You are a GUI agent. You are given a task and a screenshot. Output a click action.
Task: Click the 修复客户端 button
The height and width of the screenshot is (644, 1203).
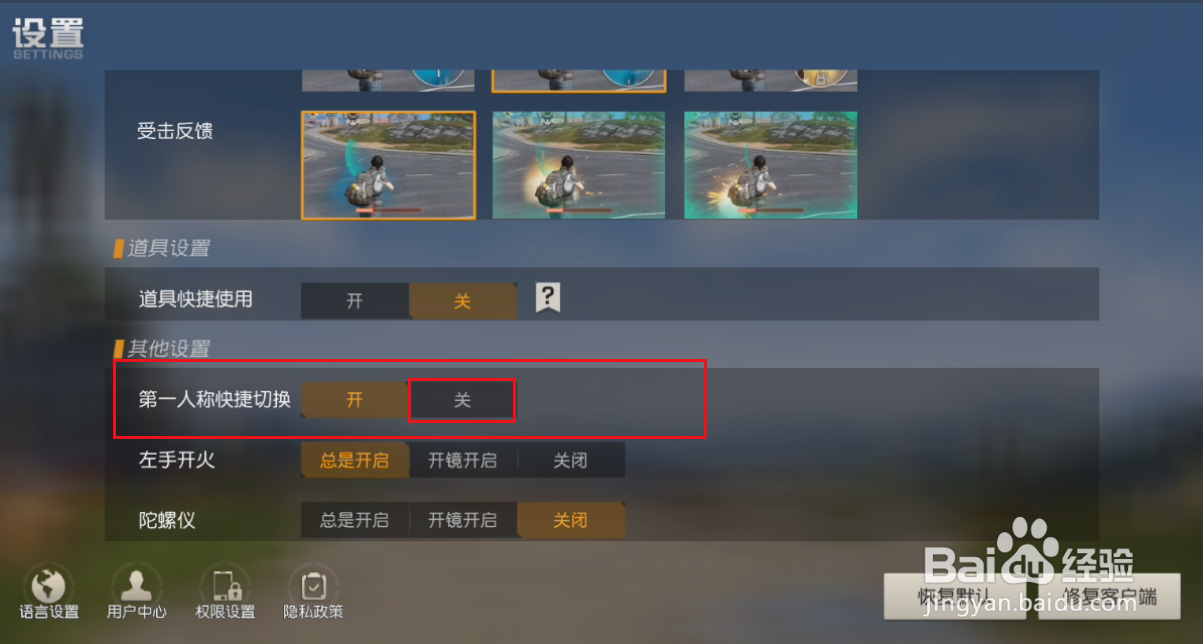click(x=1110, y=597)
